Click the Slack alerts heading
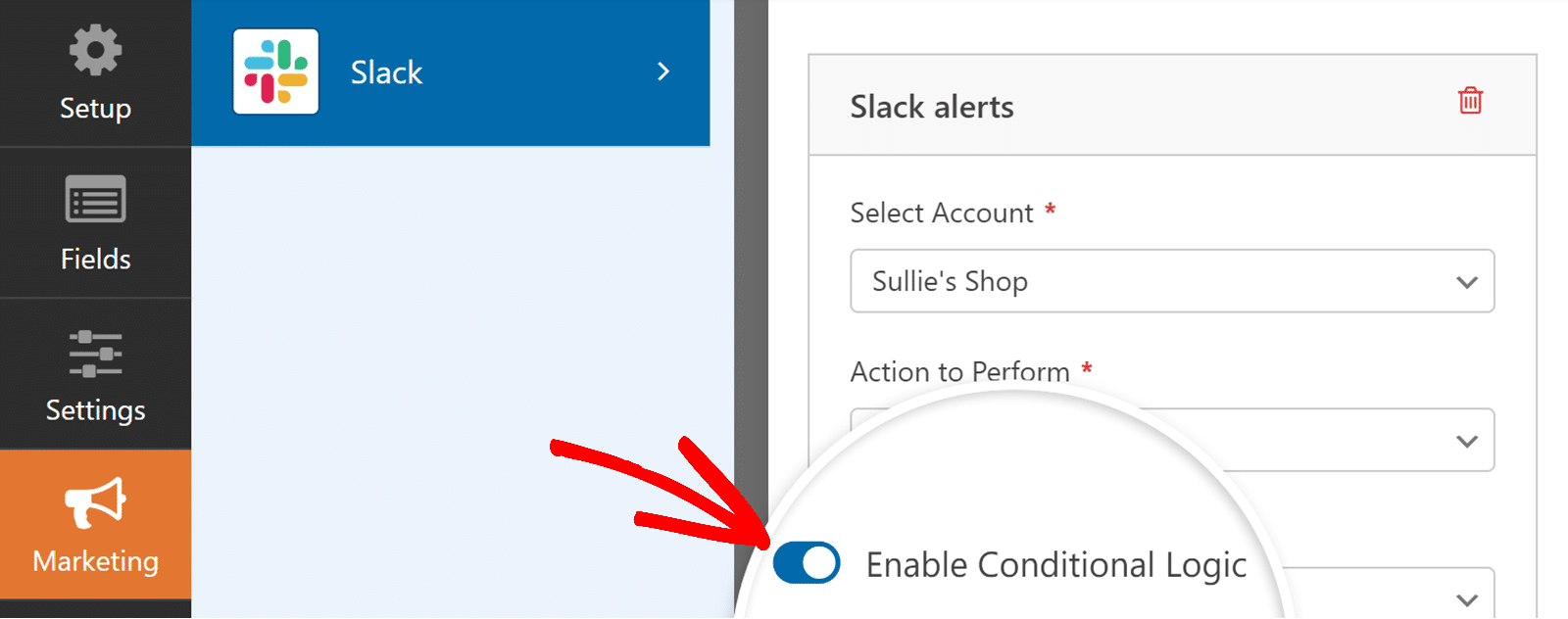 [932, 106]
